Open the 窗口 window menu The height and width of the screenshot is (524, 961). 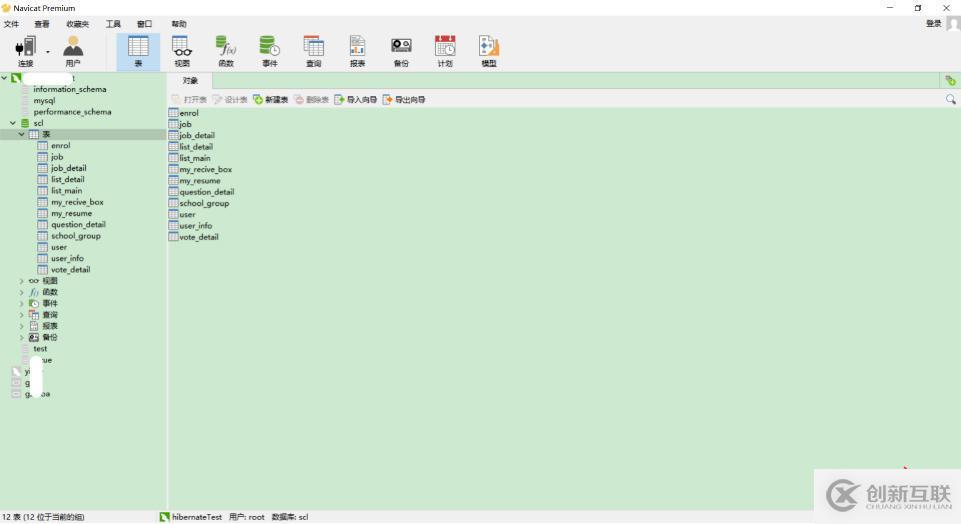[x=145, y=24]
